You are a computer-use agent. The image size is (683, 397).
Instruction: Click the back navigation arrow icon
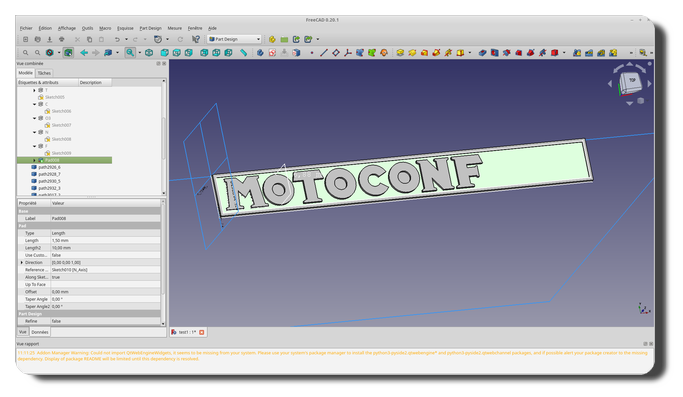[x=84, y=53]
